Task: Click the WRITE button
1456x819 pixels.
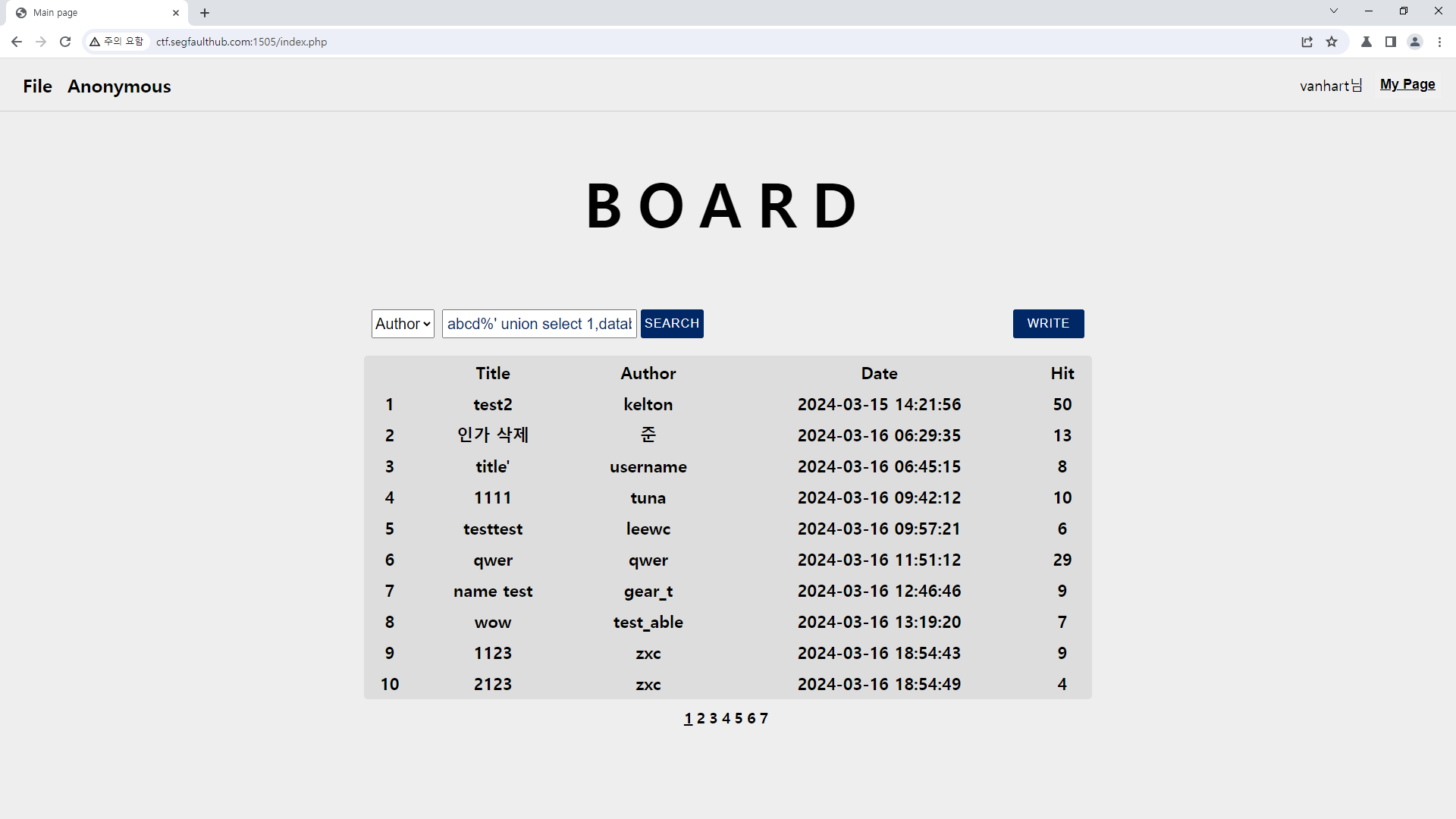Action: 1048,324
